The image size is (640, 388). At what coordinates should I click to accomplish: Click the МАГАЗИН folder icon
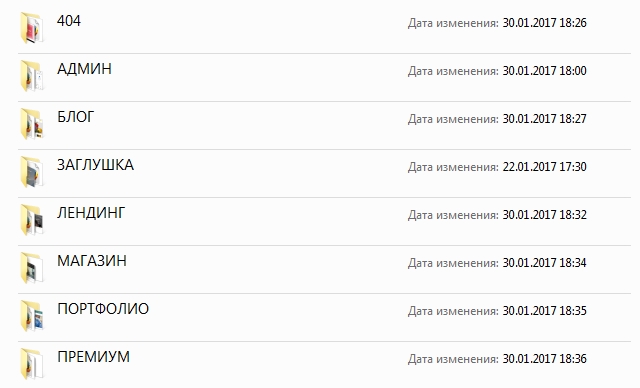[32, 268]
